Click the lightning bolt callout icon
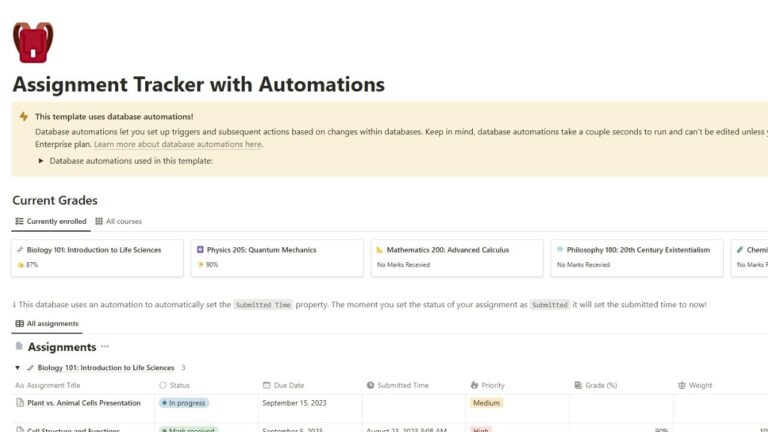This screenshot has height=432, width=768. coord(24,117)
